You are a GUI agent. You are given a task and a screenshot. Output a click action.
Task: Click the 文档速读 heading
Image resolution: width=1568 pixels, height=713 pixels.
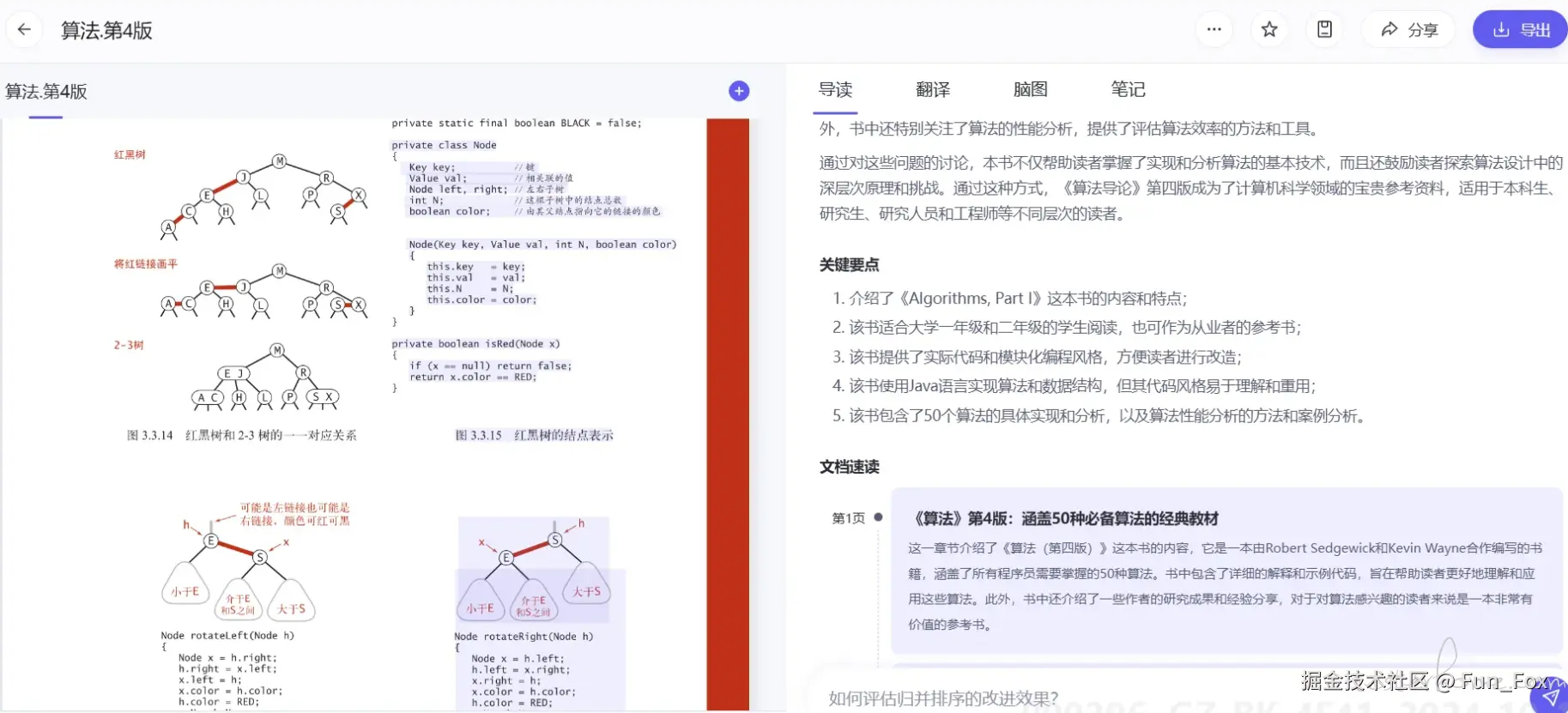click(849, 467)
